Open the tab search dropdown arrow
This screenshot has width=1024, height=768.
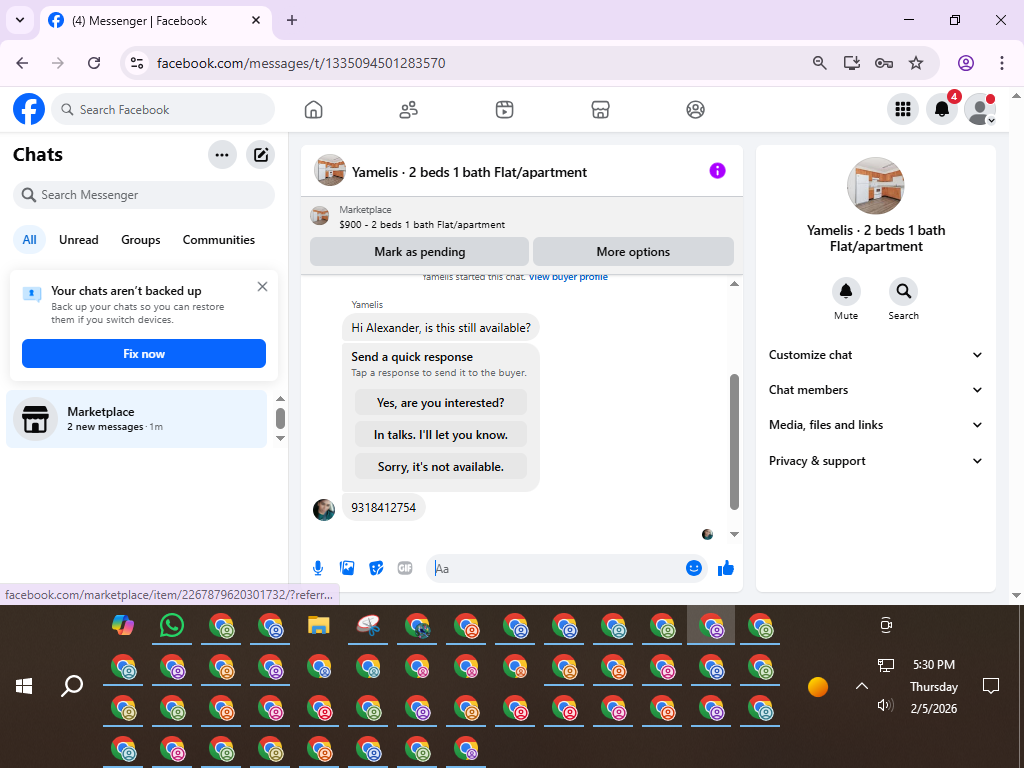point(20,20)
